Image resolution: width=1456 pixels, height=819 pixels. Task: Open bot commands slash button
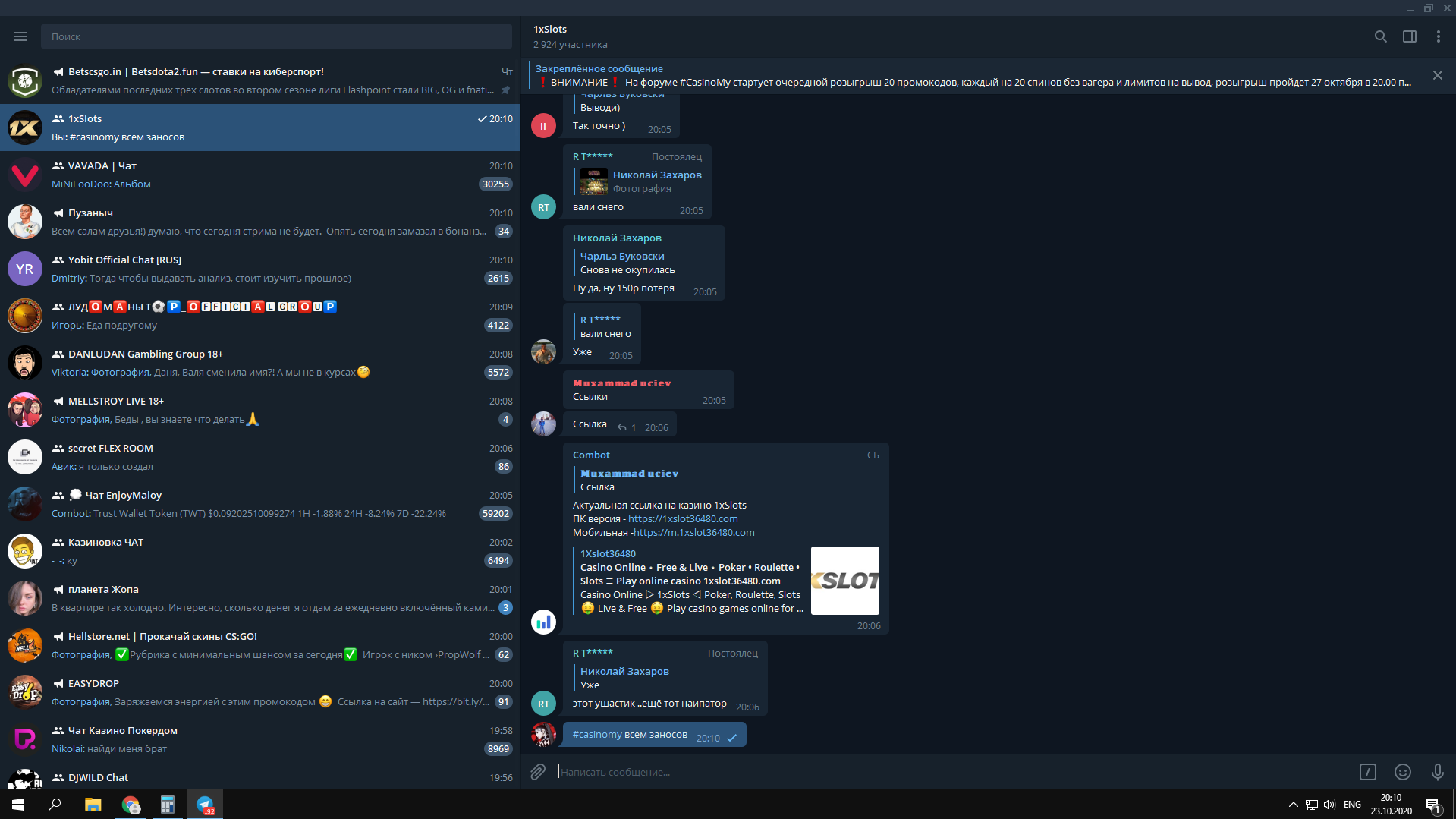(x=1367, y=772)
